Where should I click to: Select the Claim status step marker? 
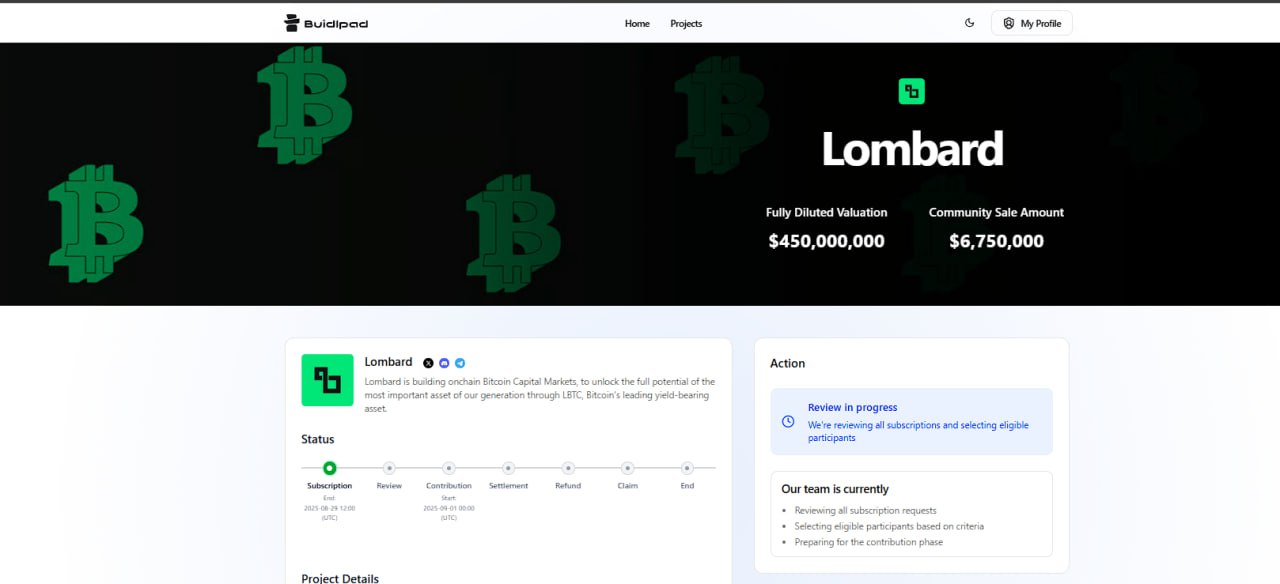(x=627, y=468)
